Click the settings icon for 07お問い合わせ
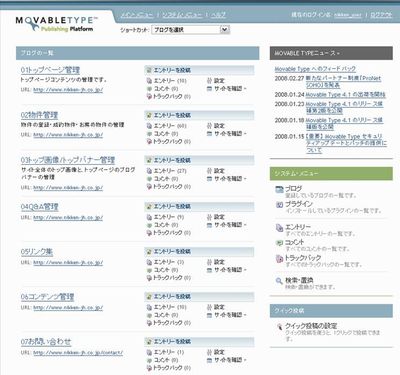 click(209, 352)
